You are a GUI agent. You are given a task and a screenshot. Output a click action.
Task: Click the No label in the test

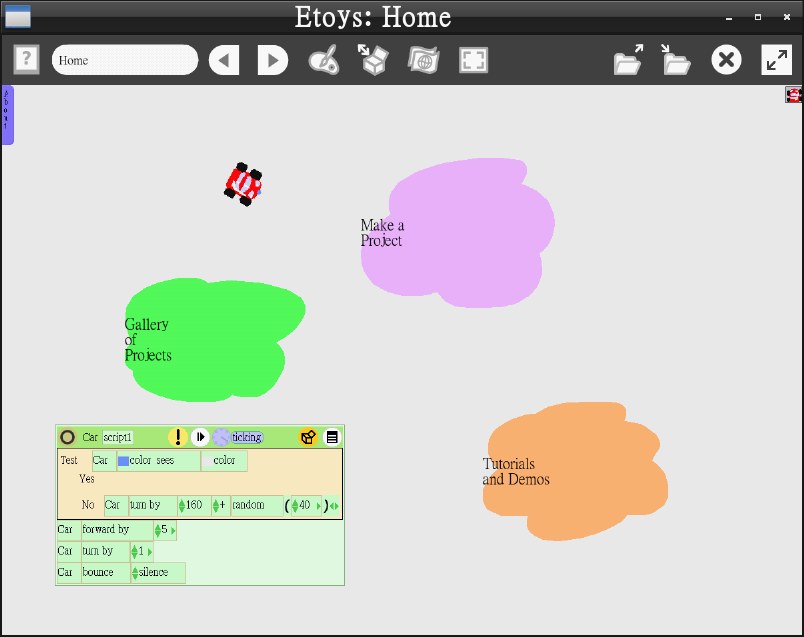88,505
